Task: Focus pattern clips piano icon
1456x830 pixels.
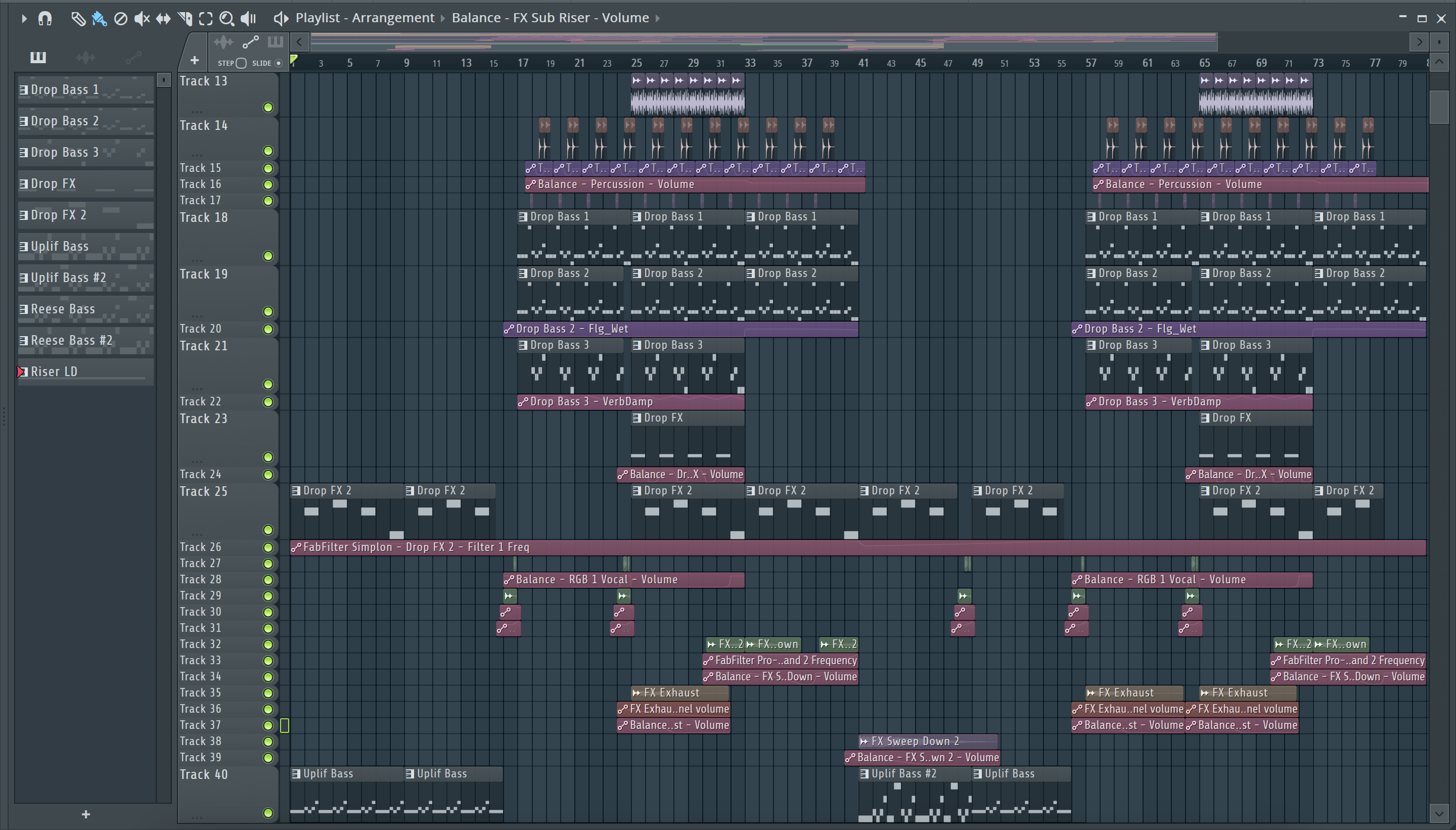Action: click(x=276, y=42)
